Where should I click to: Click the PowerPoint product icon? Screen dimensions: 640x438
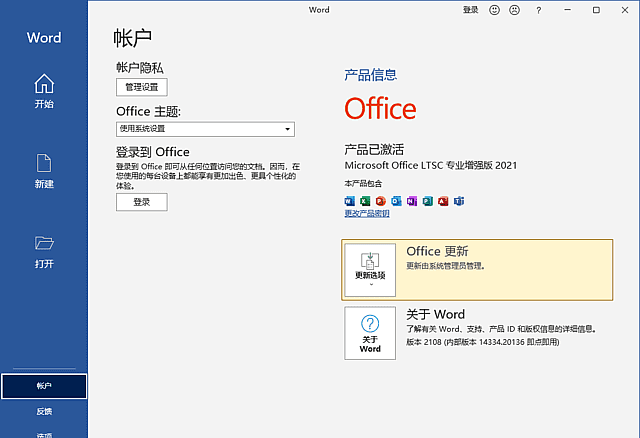point(381,201)
